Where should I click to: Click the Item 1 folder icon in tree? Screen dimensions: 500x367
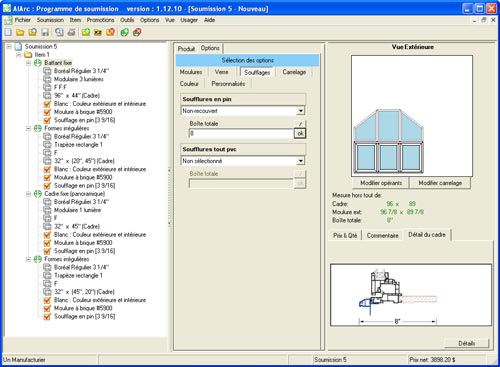(x=28, y=54)
